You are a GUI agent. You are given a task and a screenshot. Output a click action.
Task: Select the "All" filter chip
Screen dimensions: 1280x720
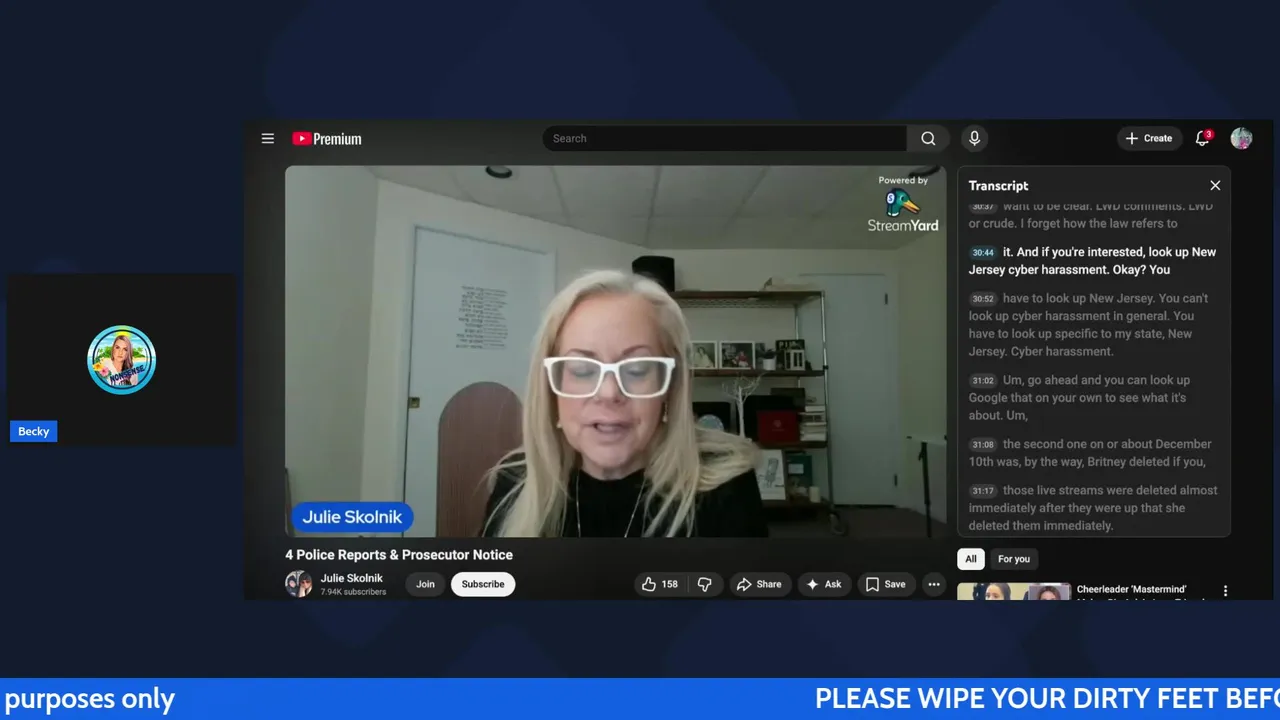971,559
